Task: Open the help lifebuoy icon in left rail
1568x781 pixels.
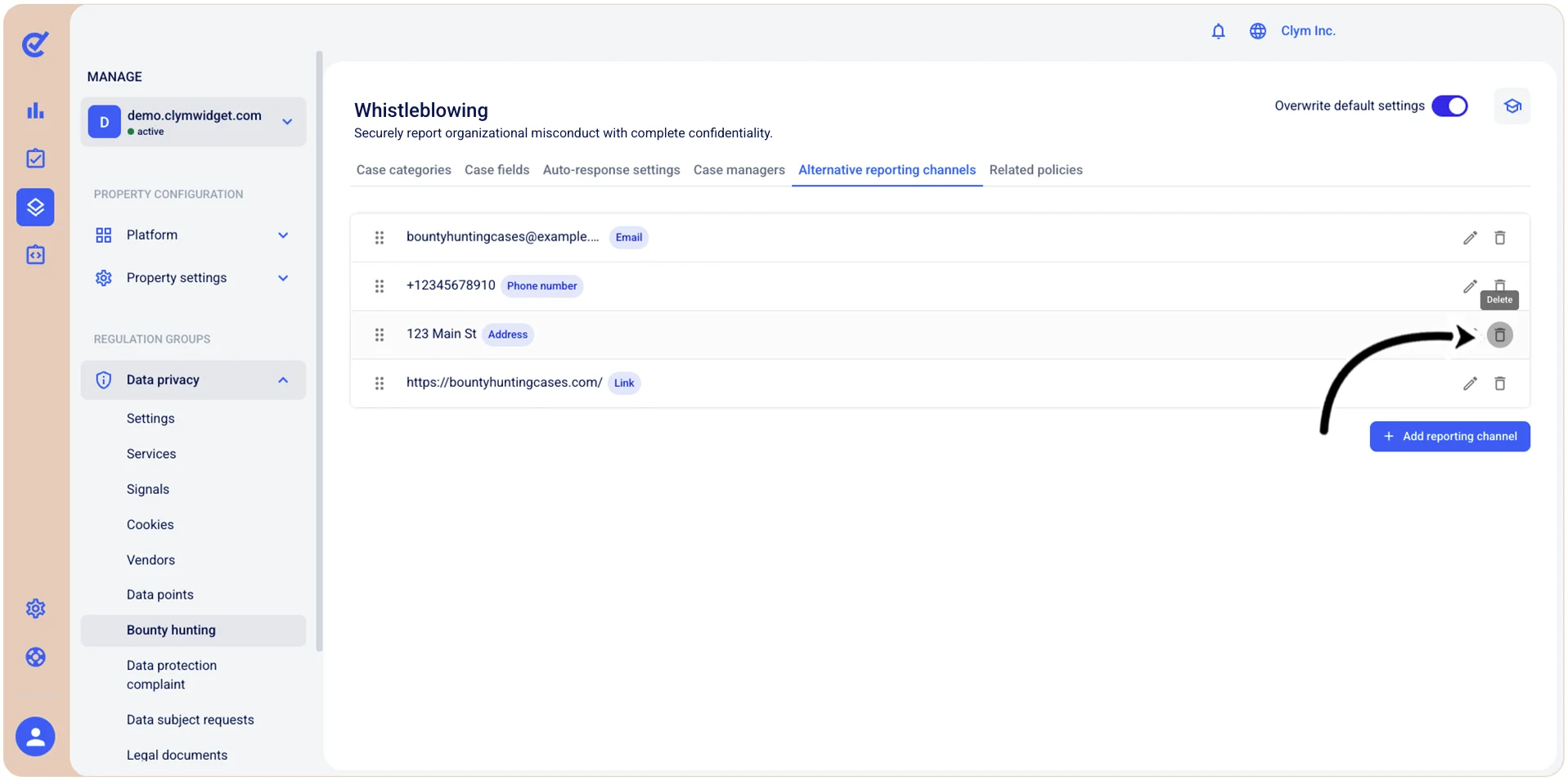Action: click(x=35, y=657)
